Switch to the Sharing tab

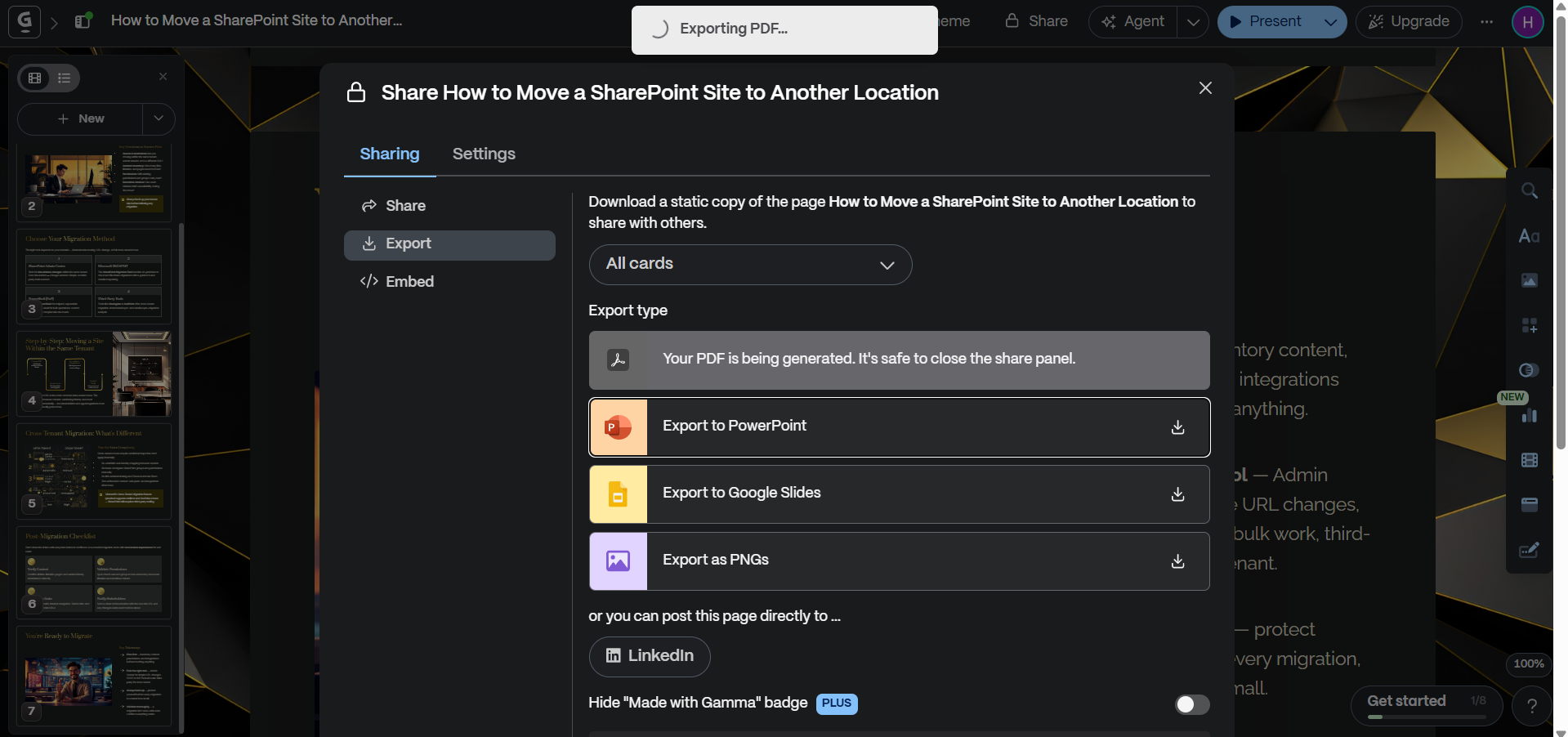point(390,154)
